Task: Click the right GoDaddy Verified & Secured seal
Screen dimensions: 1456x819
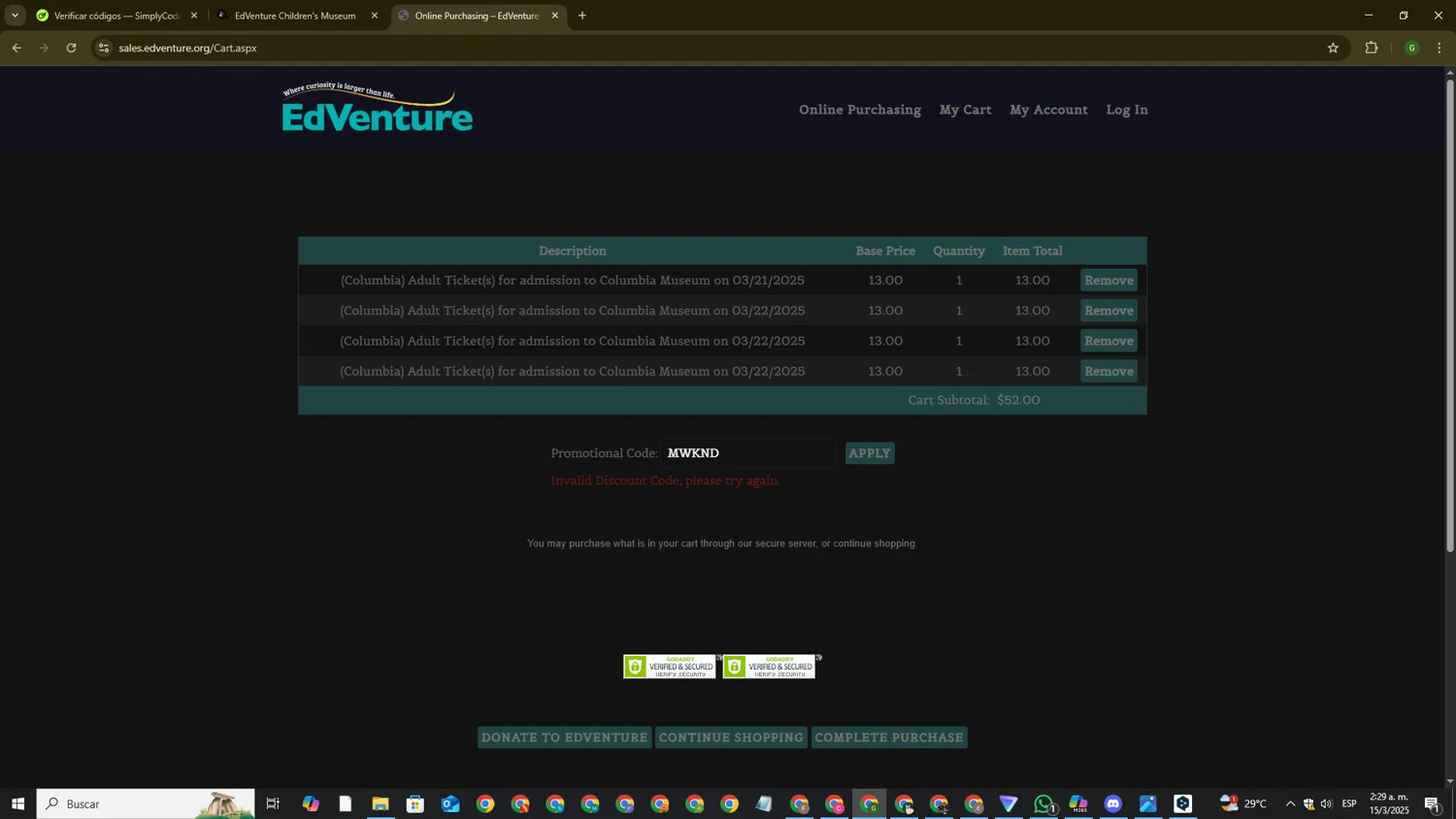Action: [769, 667]
